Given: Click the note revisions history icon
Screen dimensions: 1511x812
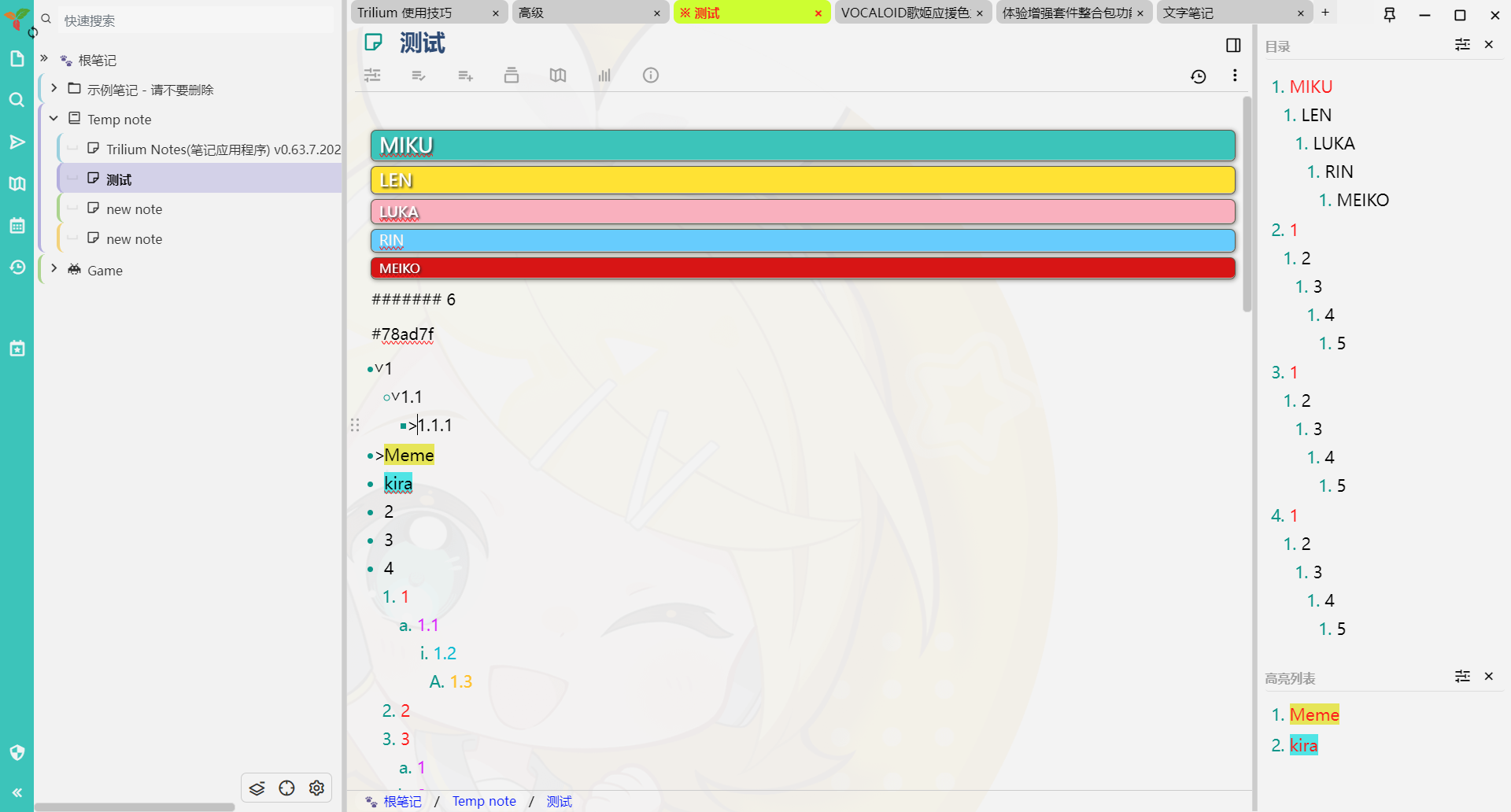Looking at the screenshot, I should click(x=1198, y=76).
